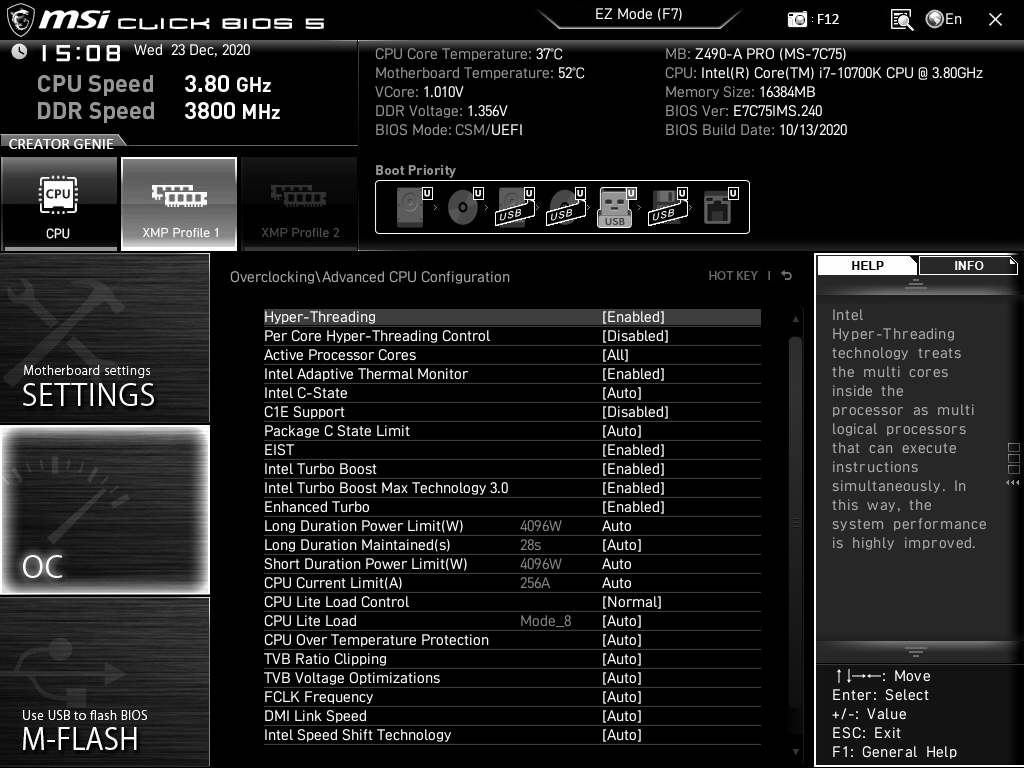Open TVB Ratio Clipping [Auto] dropdown

(x=622, y=658)
